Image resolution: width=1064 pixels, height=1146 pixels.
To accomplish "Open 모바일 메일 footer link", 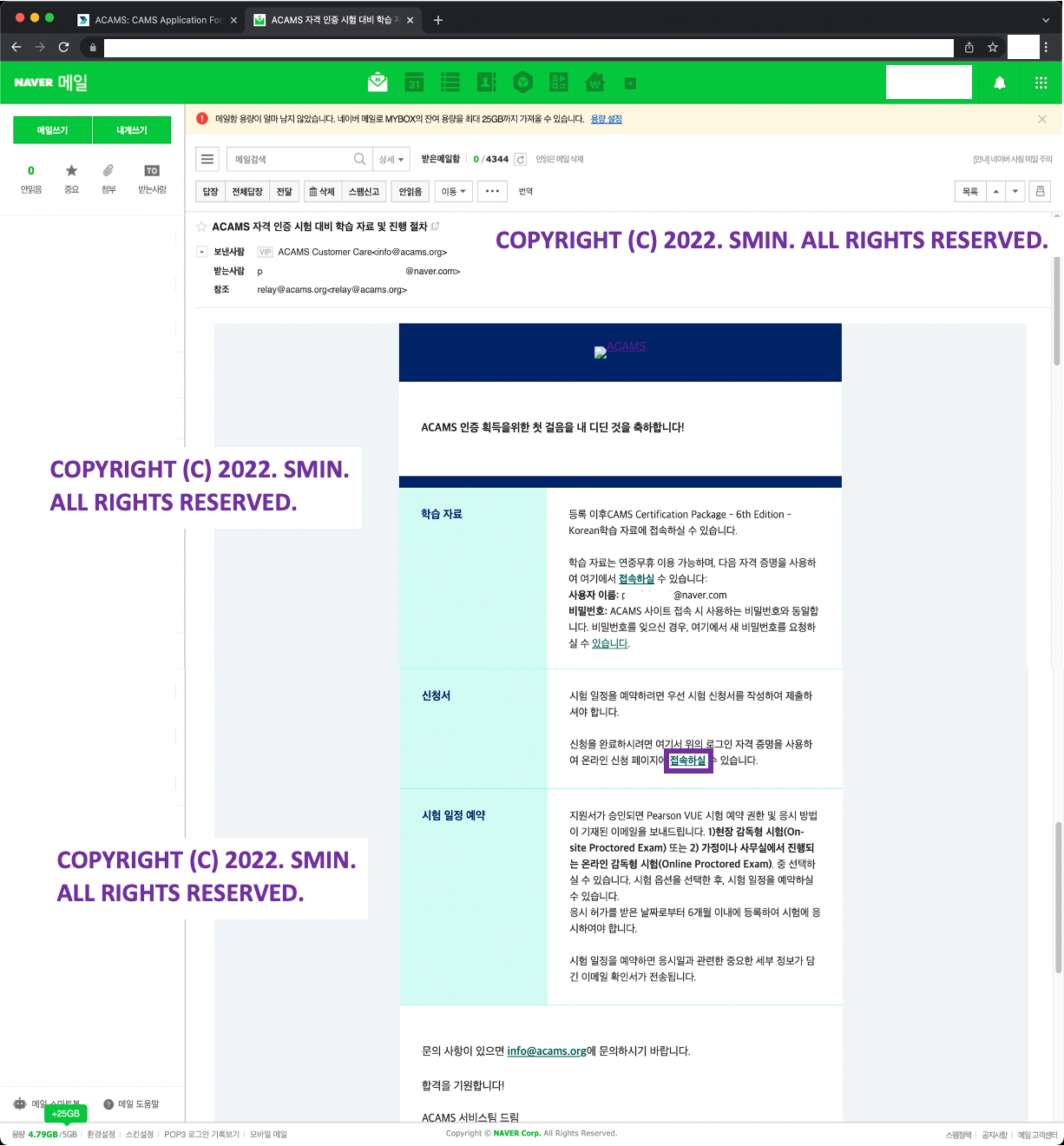I will (x=268, y=1135).
